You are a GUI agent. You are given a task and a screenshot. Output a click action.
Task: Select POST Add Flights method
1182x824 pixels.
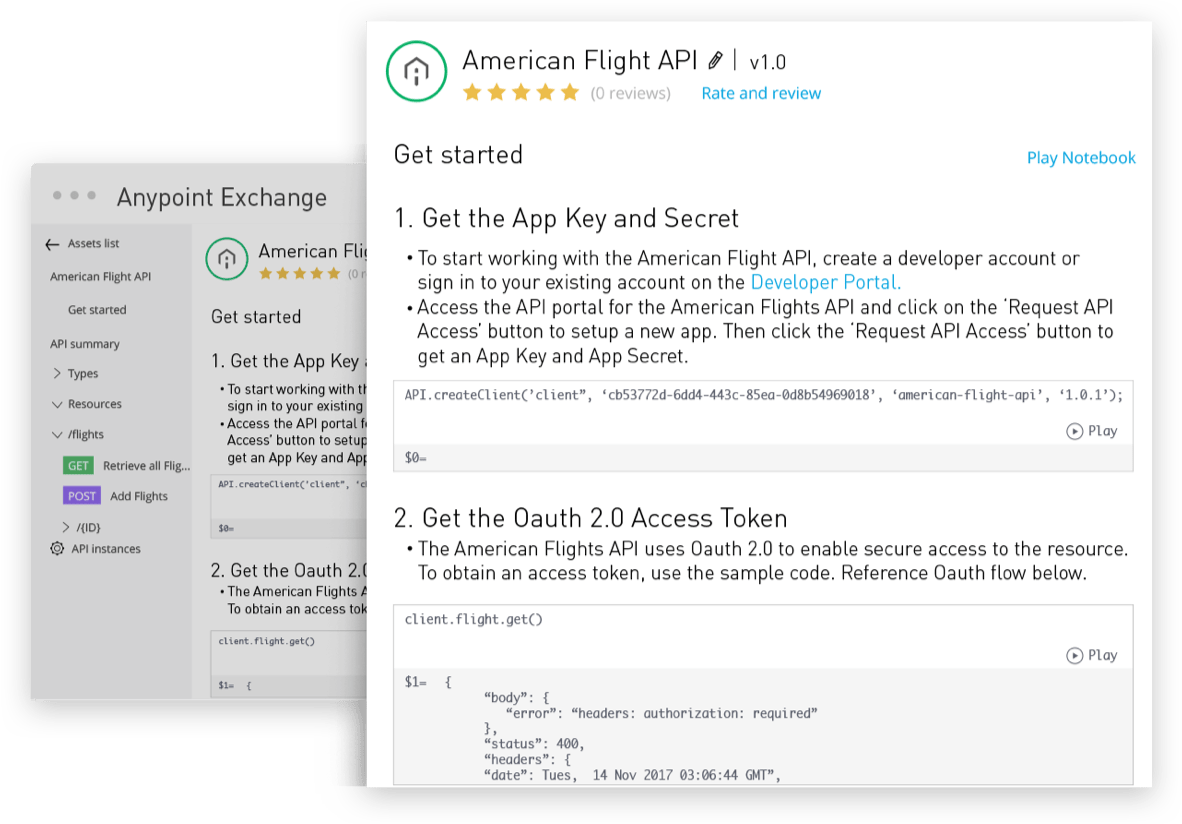[x=115, y=495]
